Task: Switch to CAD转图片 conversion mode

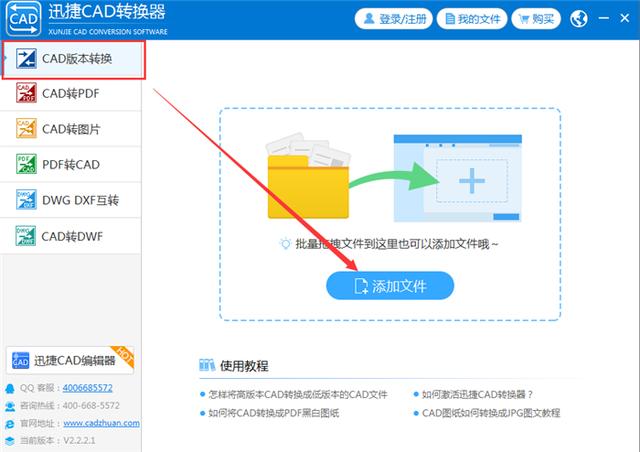Action: [71, 129]
